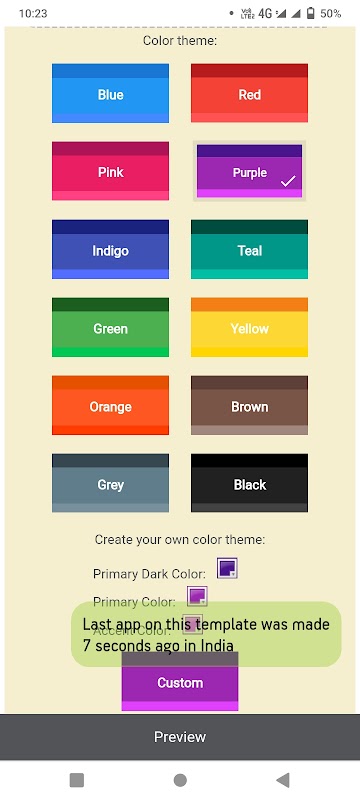Apply the Black color theme
Image resolution: width=360 pixels, height=800 pixels.
click(249, 483)
